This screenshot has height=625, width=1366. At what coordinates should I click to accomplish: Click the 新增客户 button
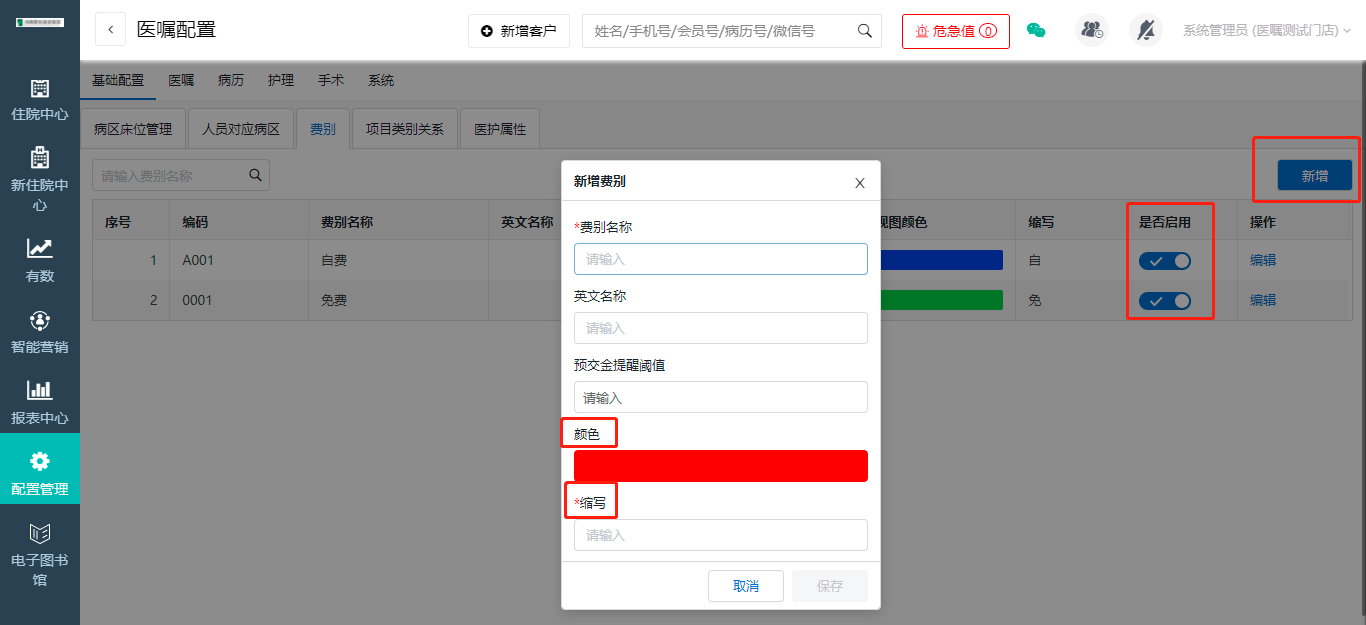pyautogui.click(x=518, y=31)
